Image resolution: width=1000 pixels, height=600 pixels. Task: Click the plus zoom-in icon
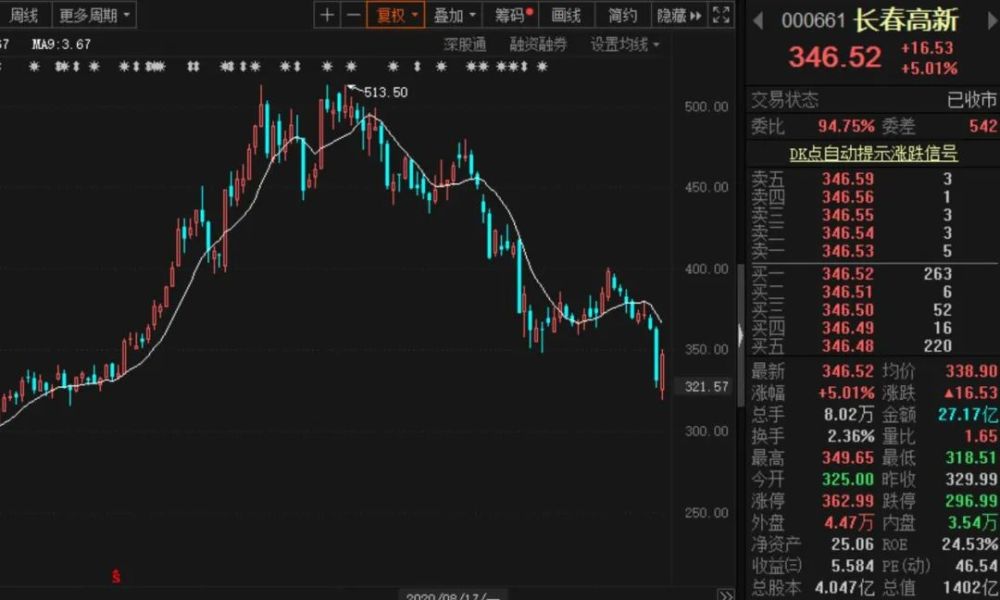[327, 15]
